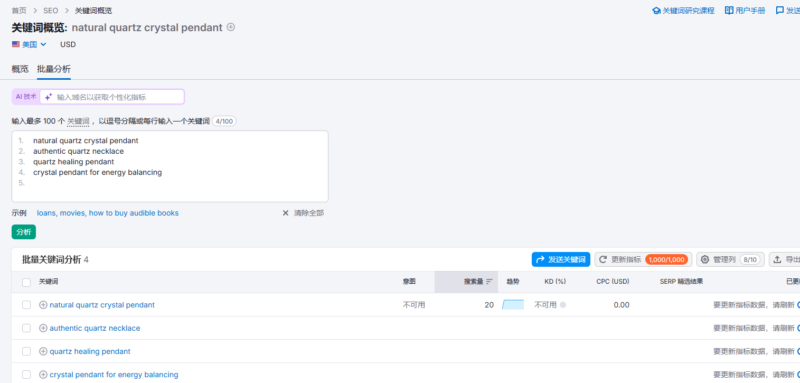
Task: Check the crystal pendant for energy balancing row
Action: tap(26, 374)
